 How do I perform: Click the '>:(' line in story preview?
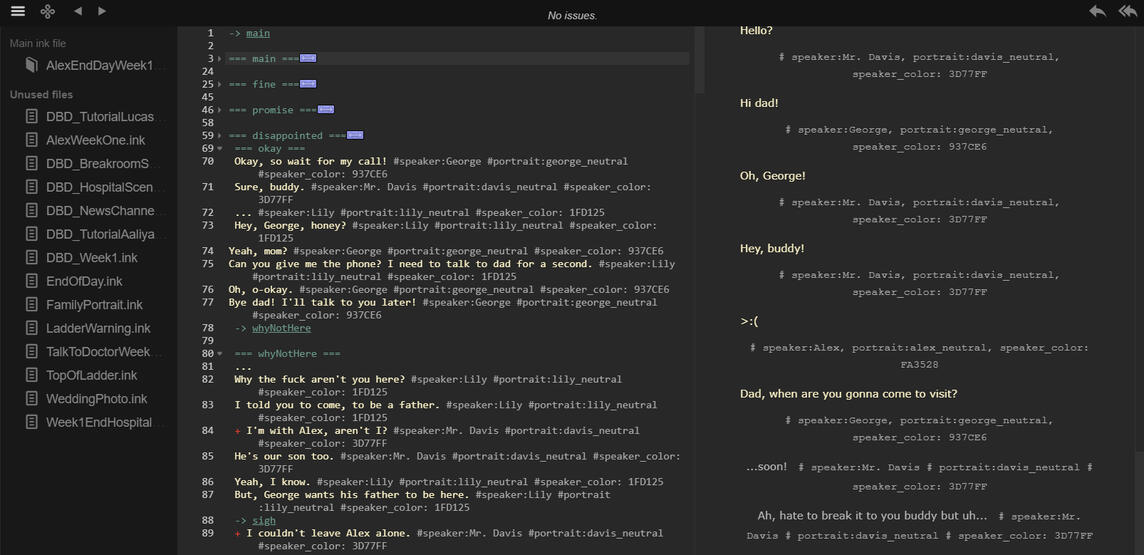[749, 322]
